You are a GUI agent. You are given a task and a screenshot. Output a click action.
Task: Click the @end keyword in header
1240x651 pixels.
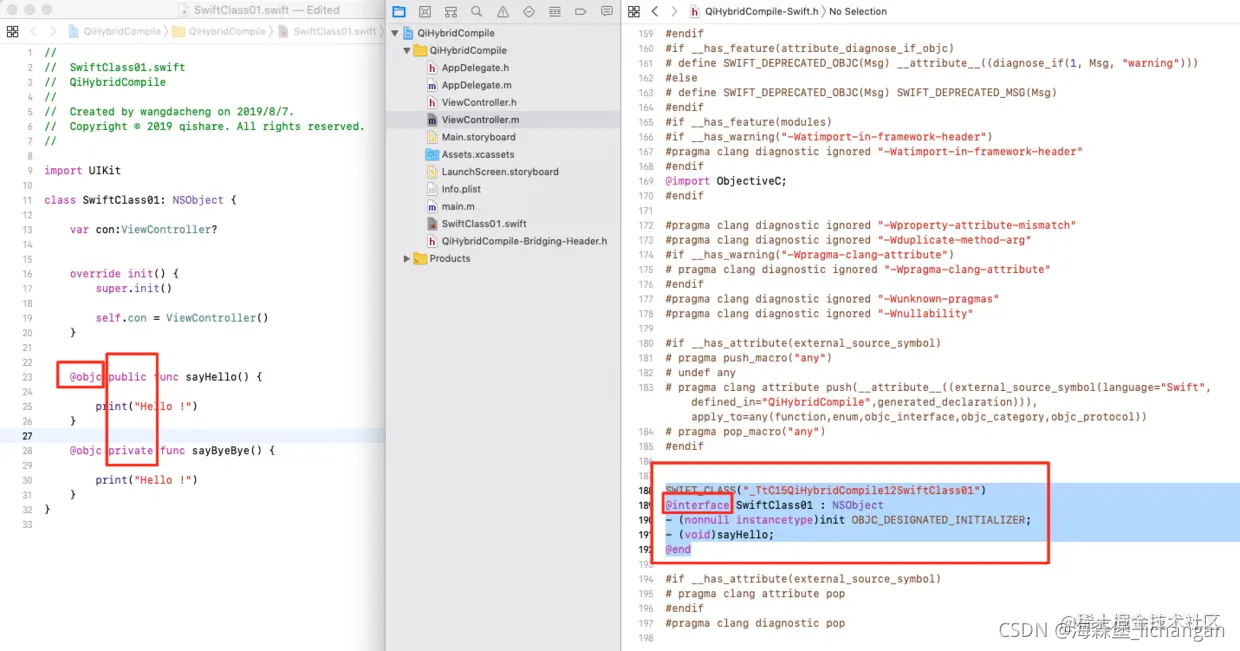[678, 549]
